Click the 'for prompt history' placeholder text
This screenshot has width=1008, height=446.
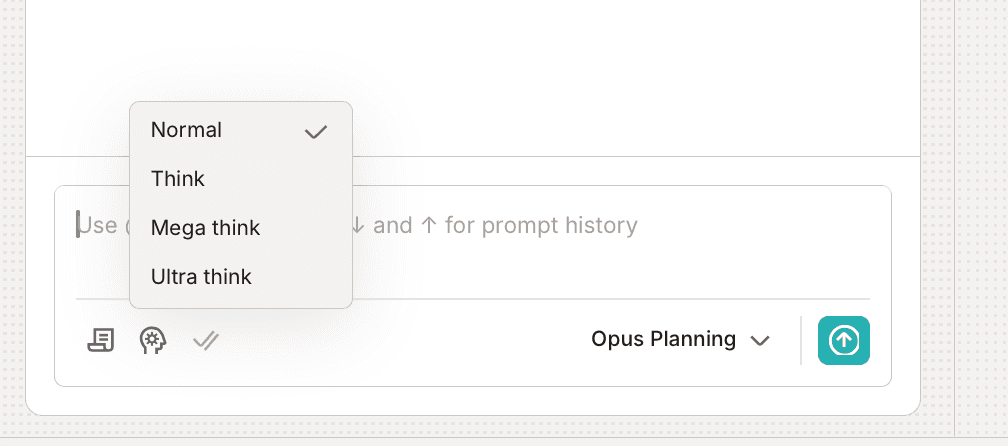pos(540,225)
